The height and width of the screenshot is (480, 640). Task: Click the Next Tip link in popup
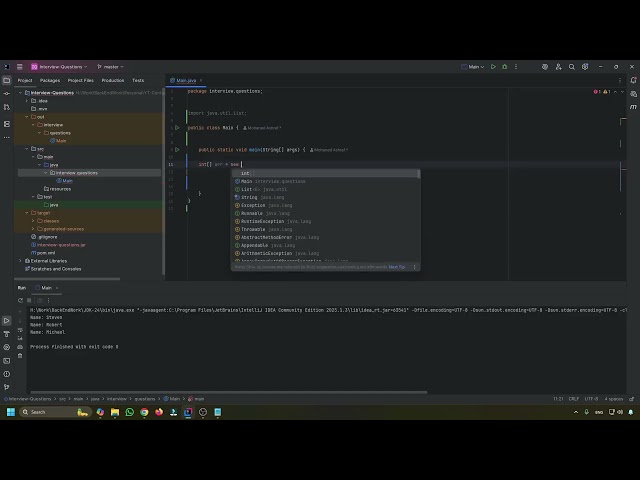(397, 267)
